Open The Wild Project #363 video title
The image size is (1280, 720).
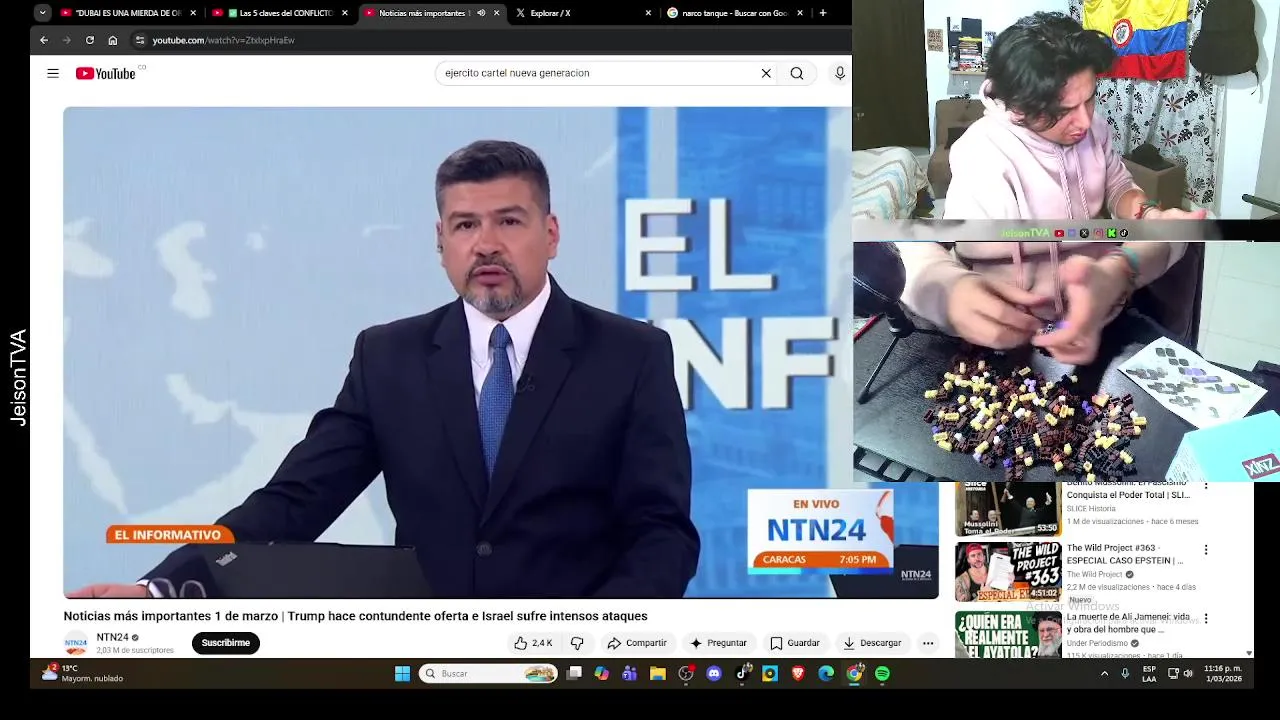(1125, 554)
